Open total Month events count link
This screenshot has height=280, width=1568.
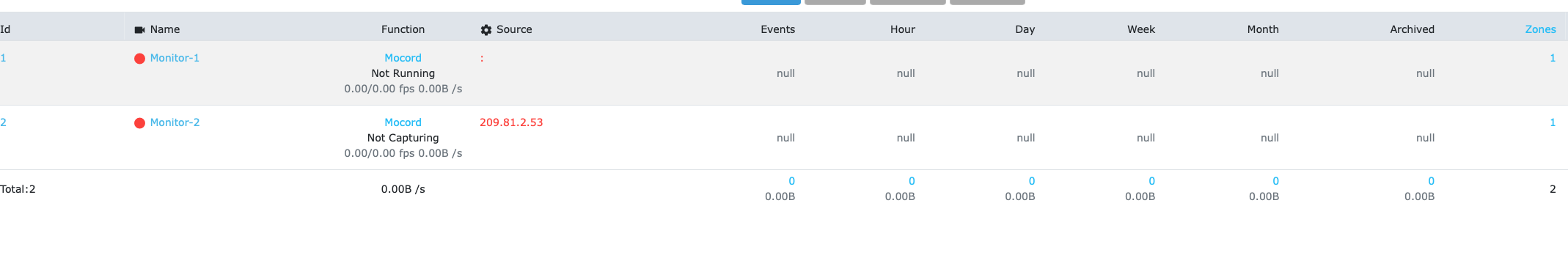coord(1275,181)
